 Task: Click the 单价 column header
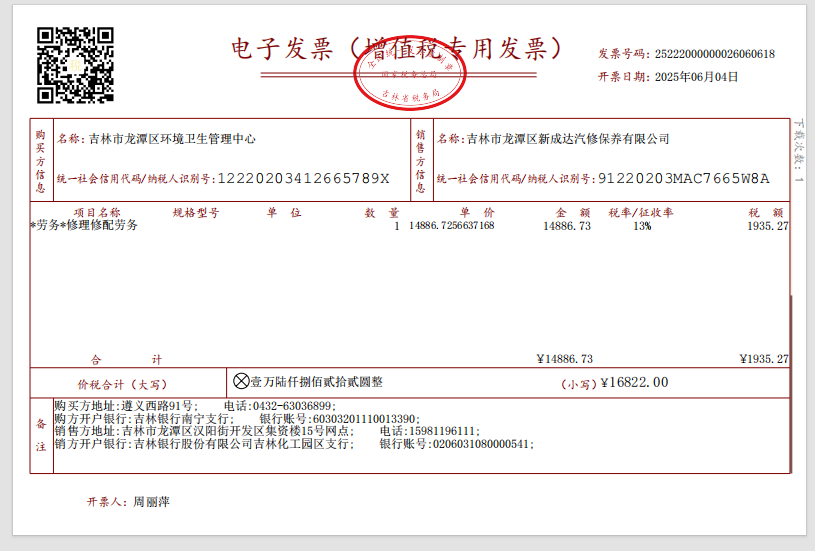477,213
